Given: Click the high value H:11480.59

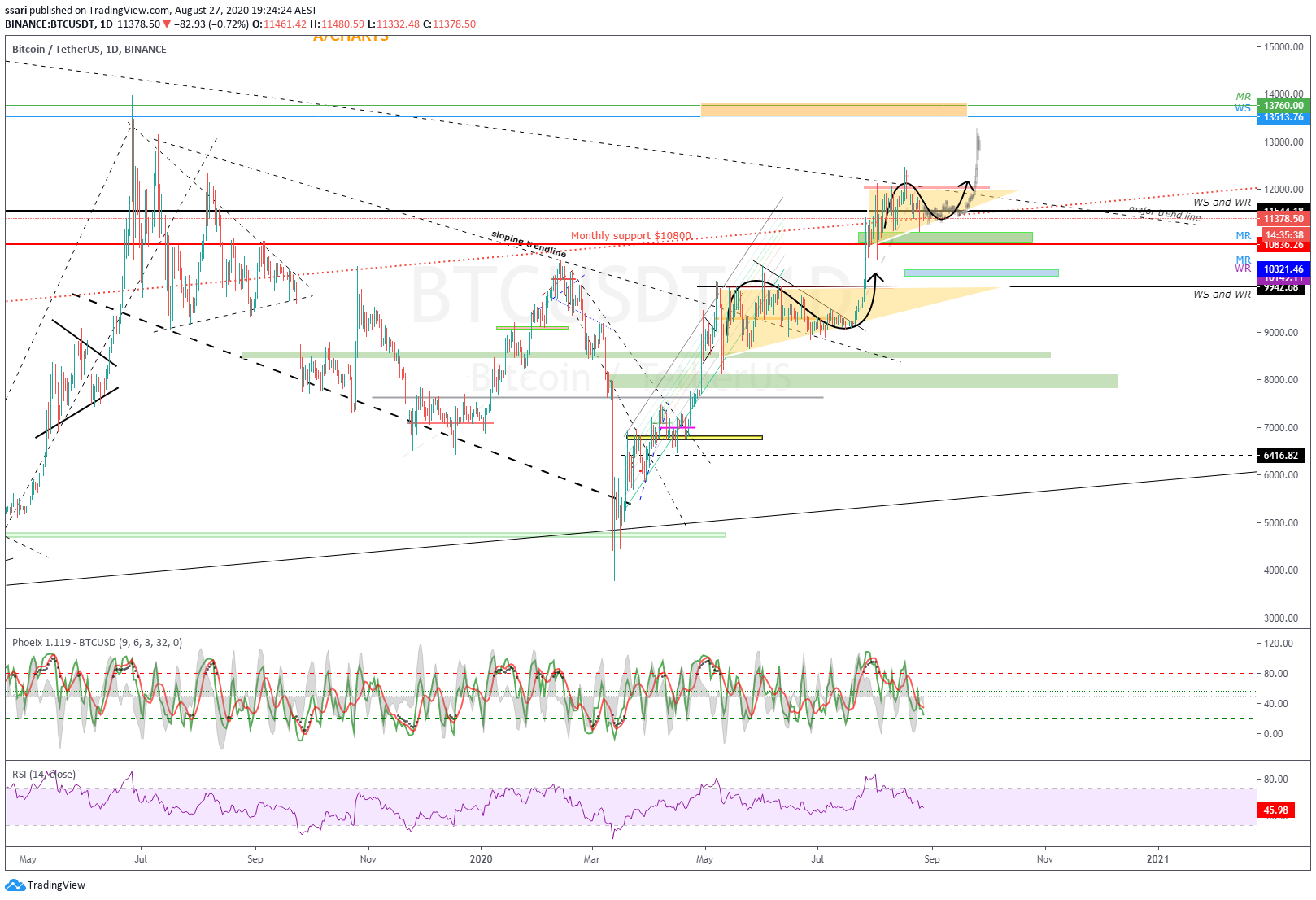Looking at the screenshot, I should (x=337, y=24).
